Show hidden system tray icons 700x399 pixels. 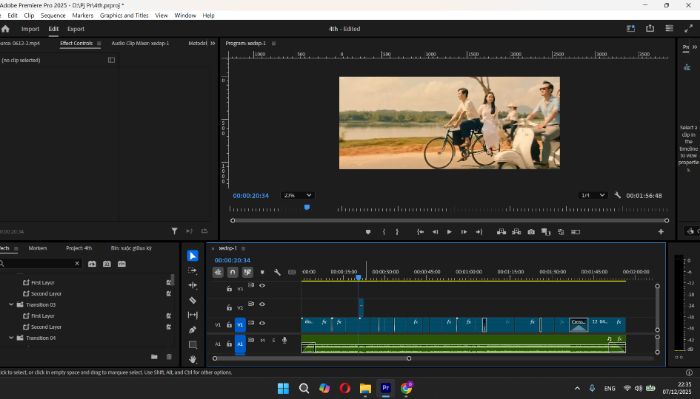[x=577, y=388]
